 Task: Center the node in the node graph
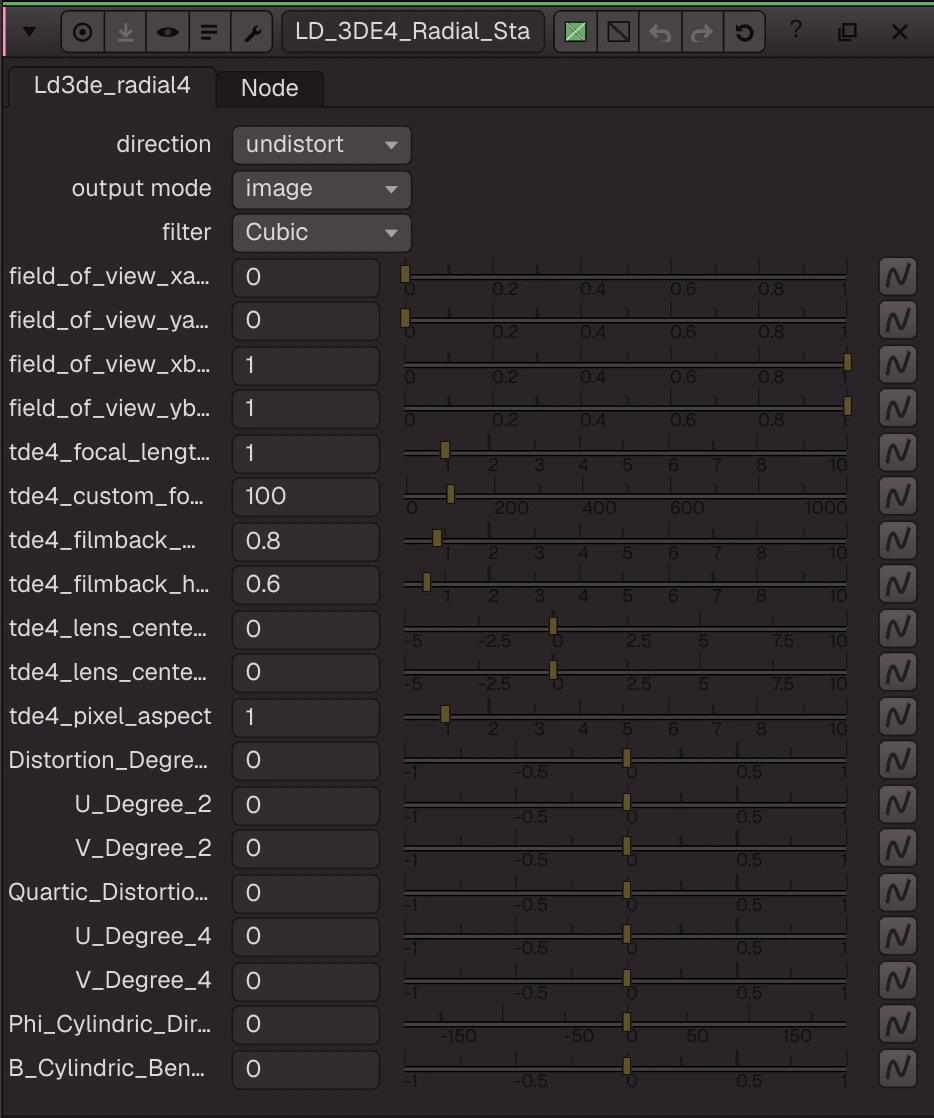(x=83, y=32)
